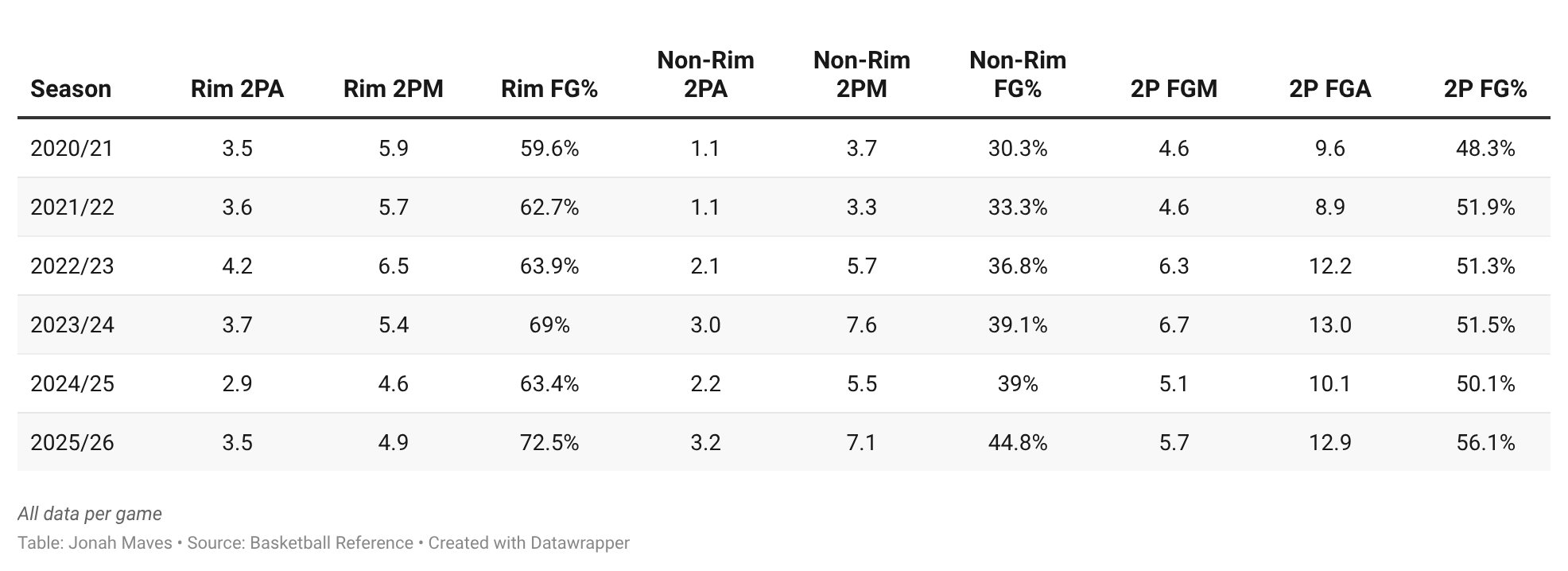Select the 2023/24 season cell
Viewport: 1568px width, 571px height.
tap(72, 325)
